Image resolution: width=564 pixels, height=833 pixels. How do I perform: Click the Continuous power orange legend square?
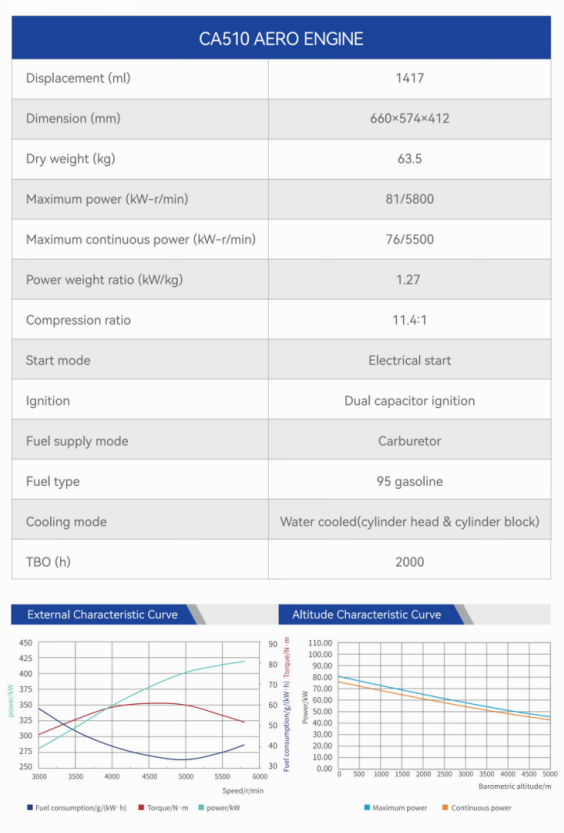tap(445, 808)
